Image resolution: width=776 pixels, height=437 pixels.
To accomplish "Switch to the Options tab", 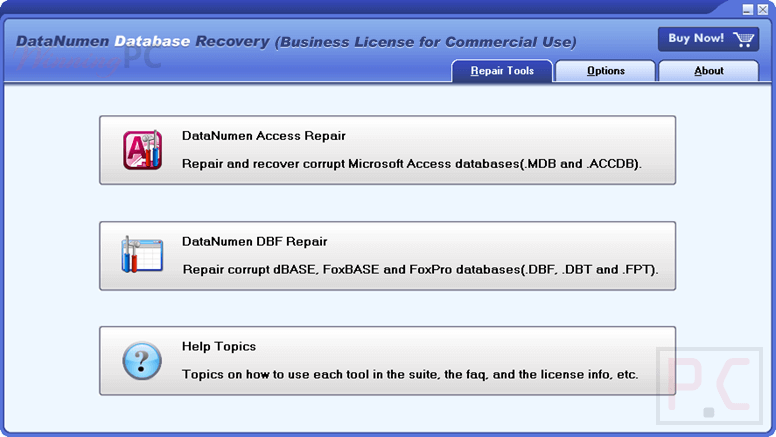I will (605, 71).
